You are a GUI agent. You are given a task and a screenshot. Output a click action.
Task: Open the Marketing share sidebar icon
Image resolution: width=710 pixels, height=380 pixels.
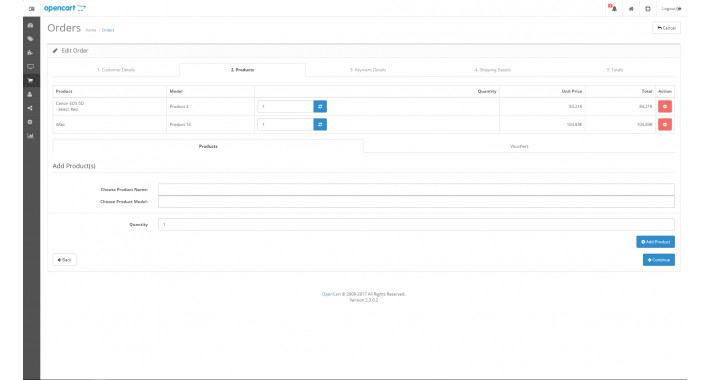[x=30, y=108]
